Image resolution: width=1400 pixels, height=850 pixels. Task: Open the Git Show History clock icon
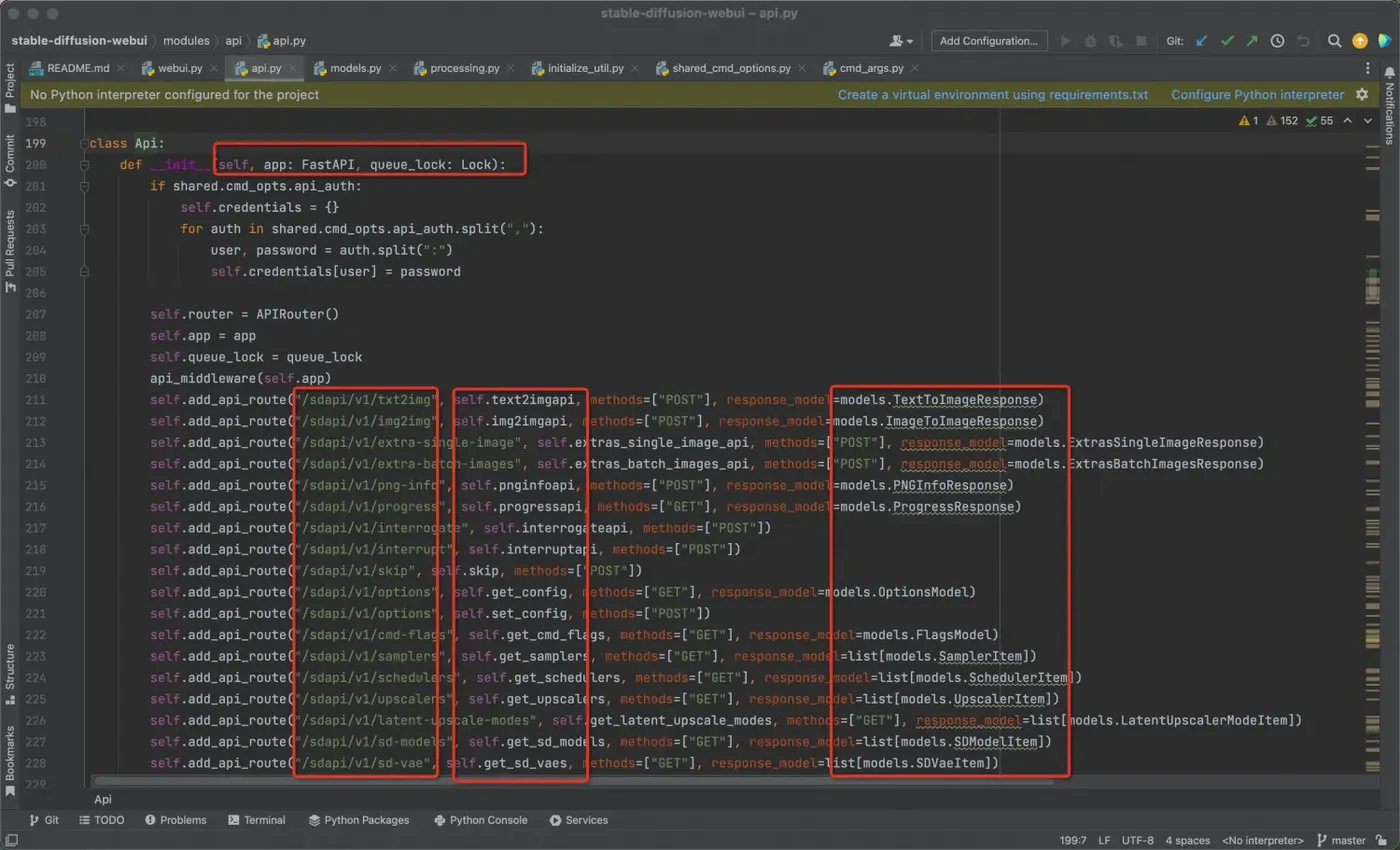pos(1277,41)
